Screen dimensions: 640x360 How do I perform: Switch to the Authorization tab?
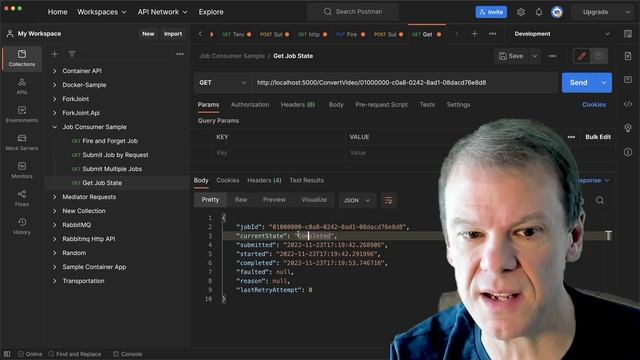pos(250,104)
